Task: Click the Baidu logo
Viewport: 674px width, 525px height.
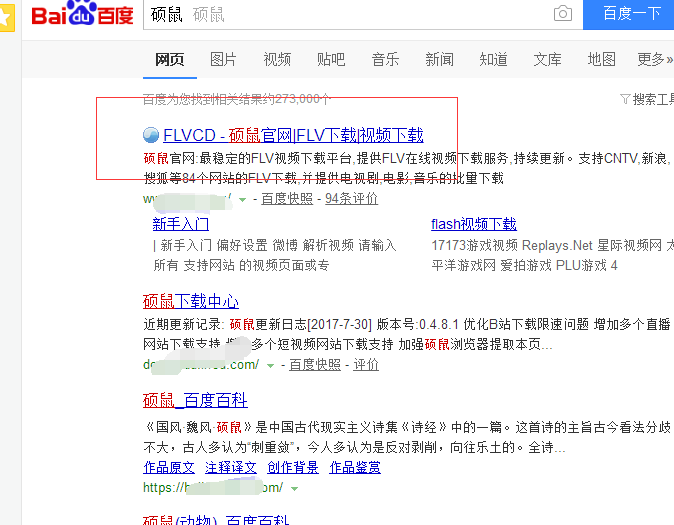Action: 83,13
